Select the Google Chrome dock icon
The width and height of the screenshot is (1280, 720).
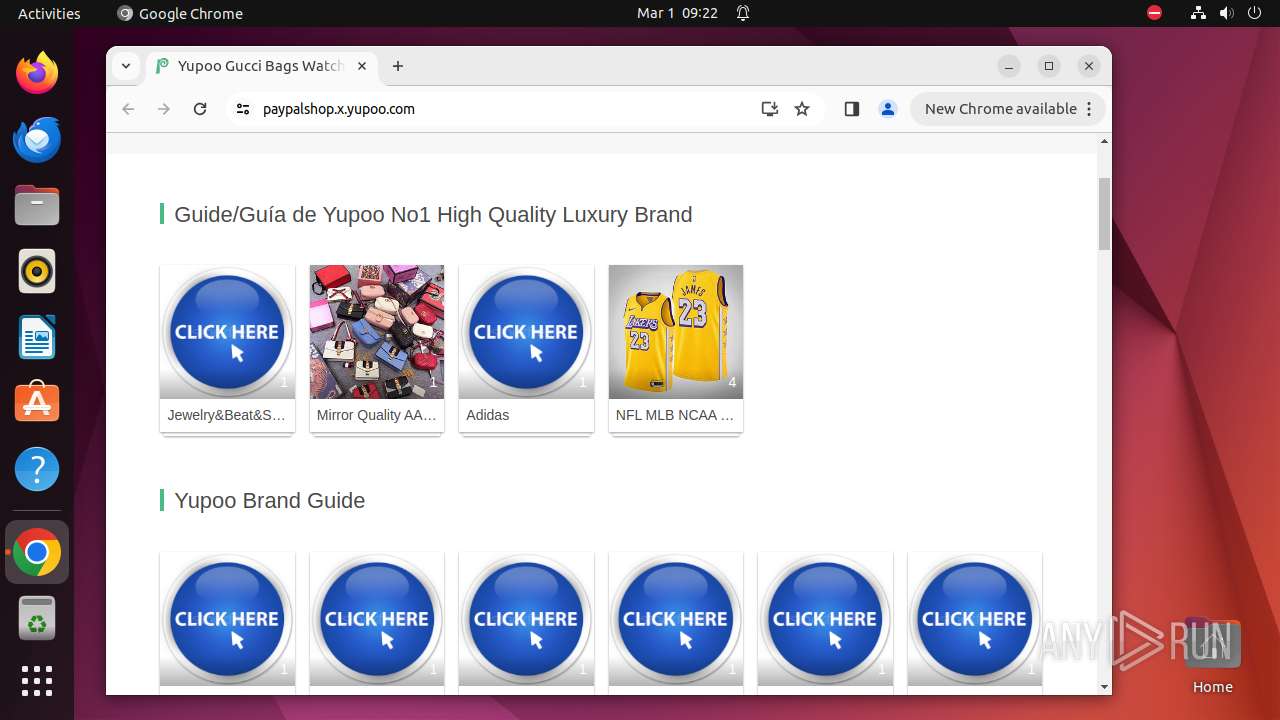(37, 553)
